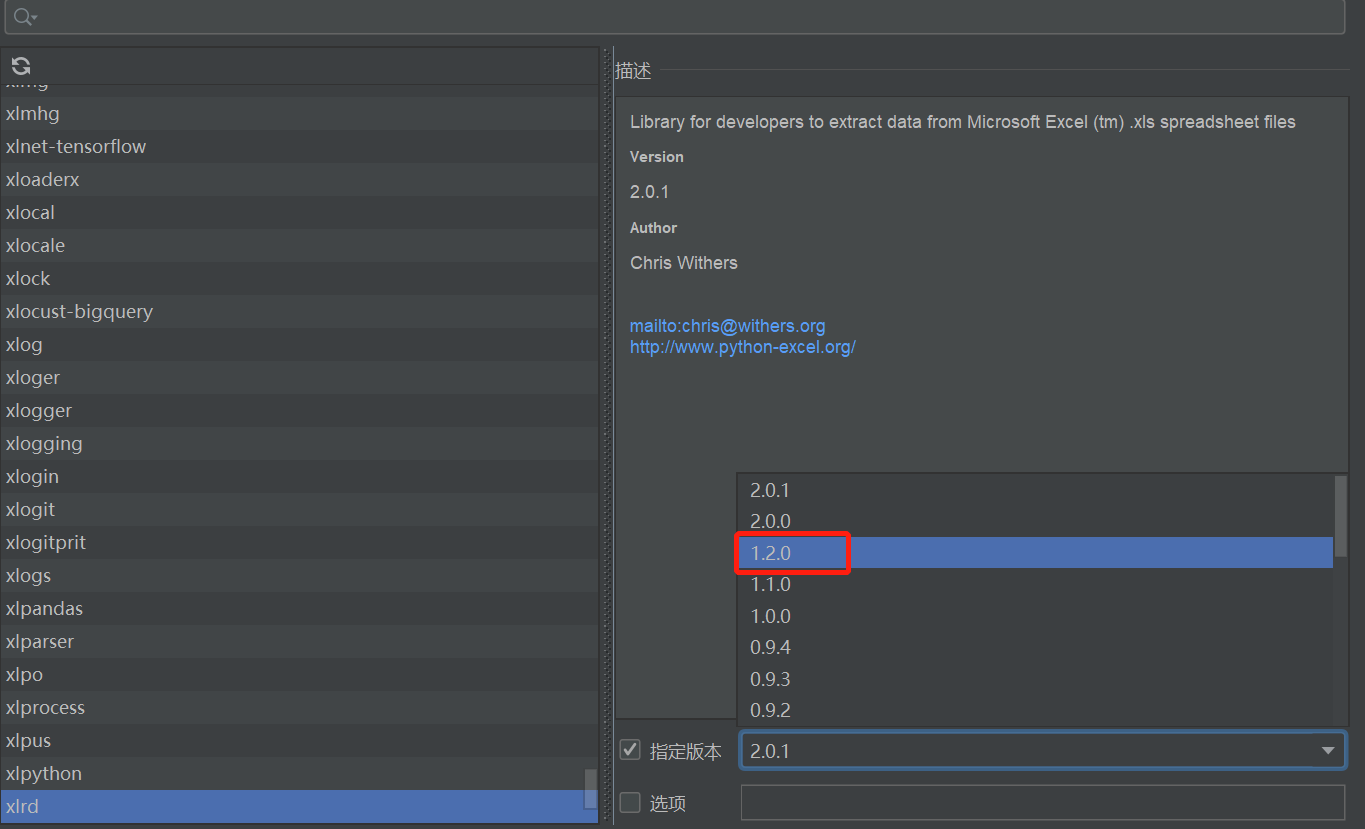The image size is (1365, 829).
Task: Select xlpython package
Action: click(299, 773)
